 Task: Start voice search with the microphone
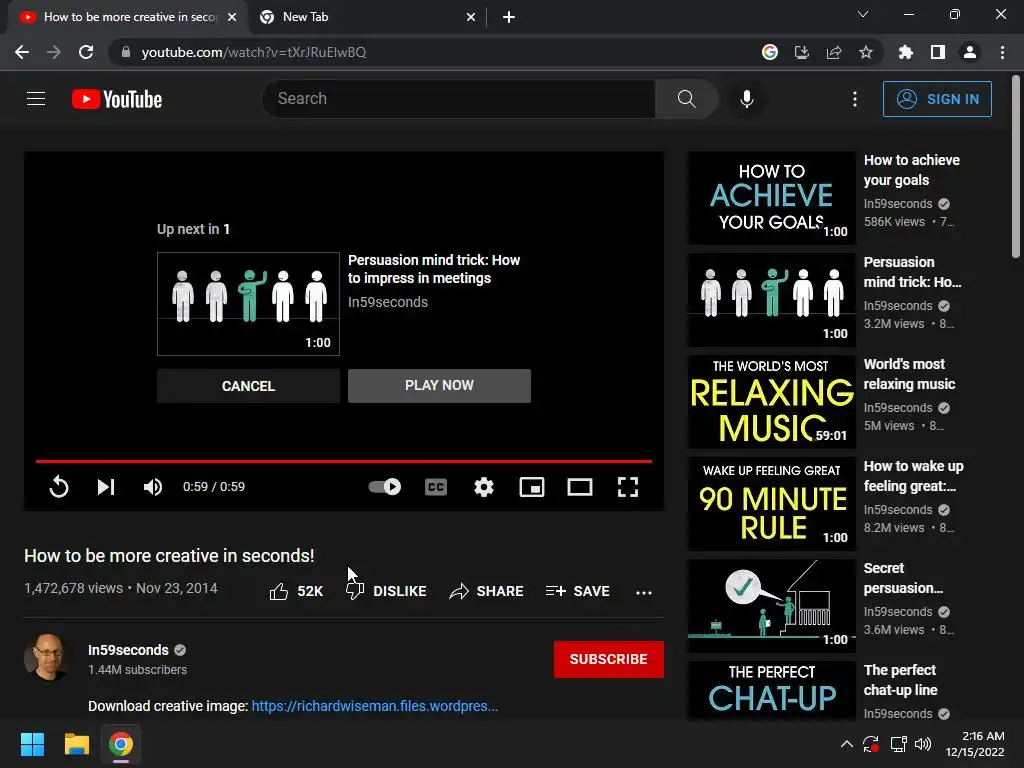point(747,99)
